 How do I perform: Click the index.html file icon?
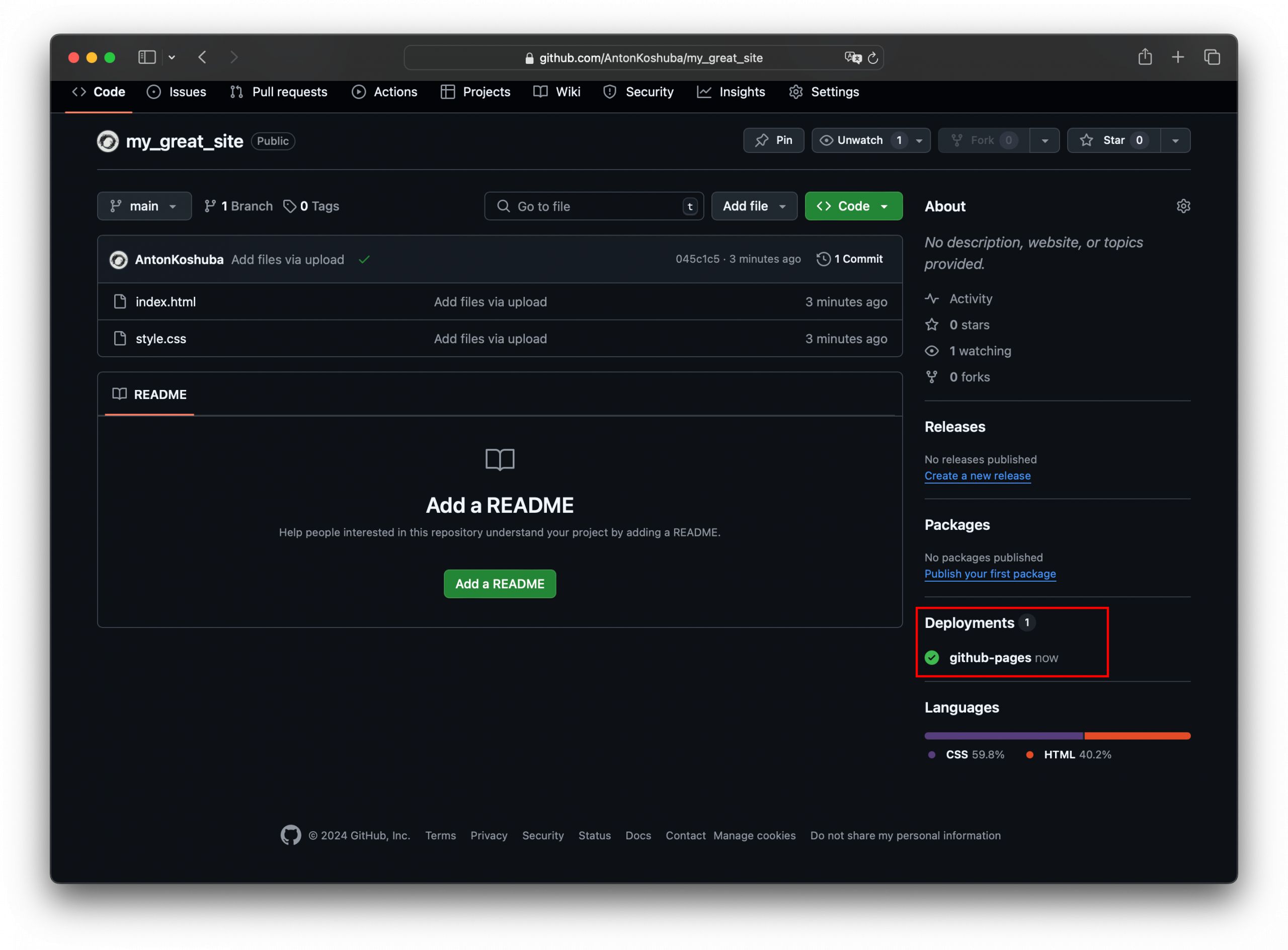pyautogui.click(x=120, y=302)
